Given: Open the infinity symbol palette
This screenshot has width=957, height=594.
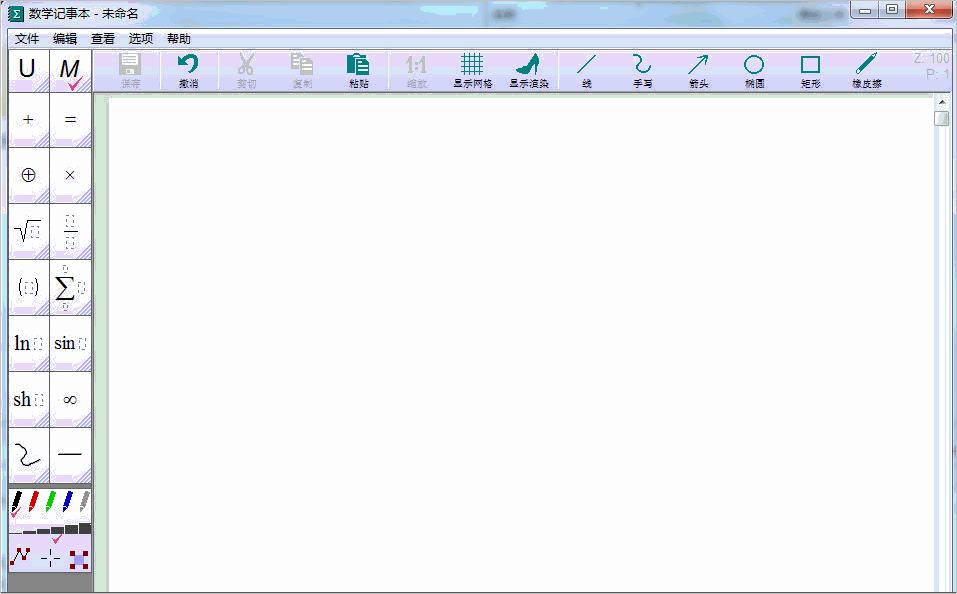Looking at the screenshot, I should tap(70, 400).
